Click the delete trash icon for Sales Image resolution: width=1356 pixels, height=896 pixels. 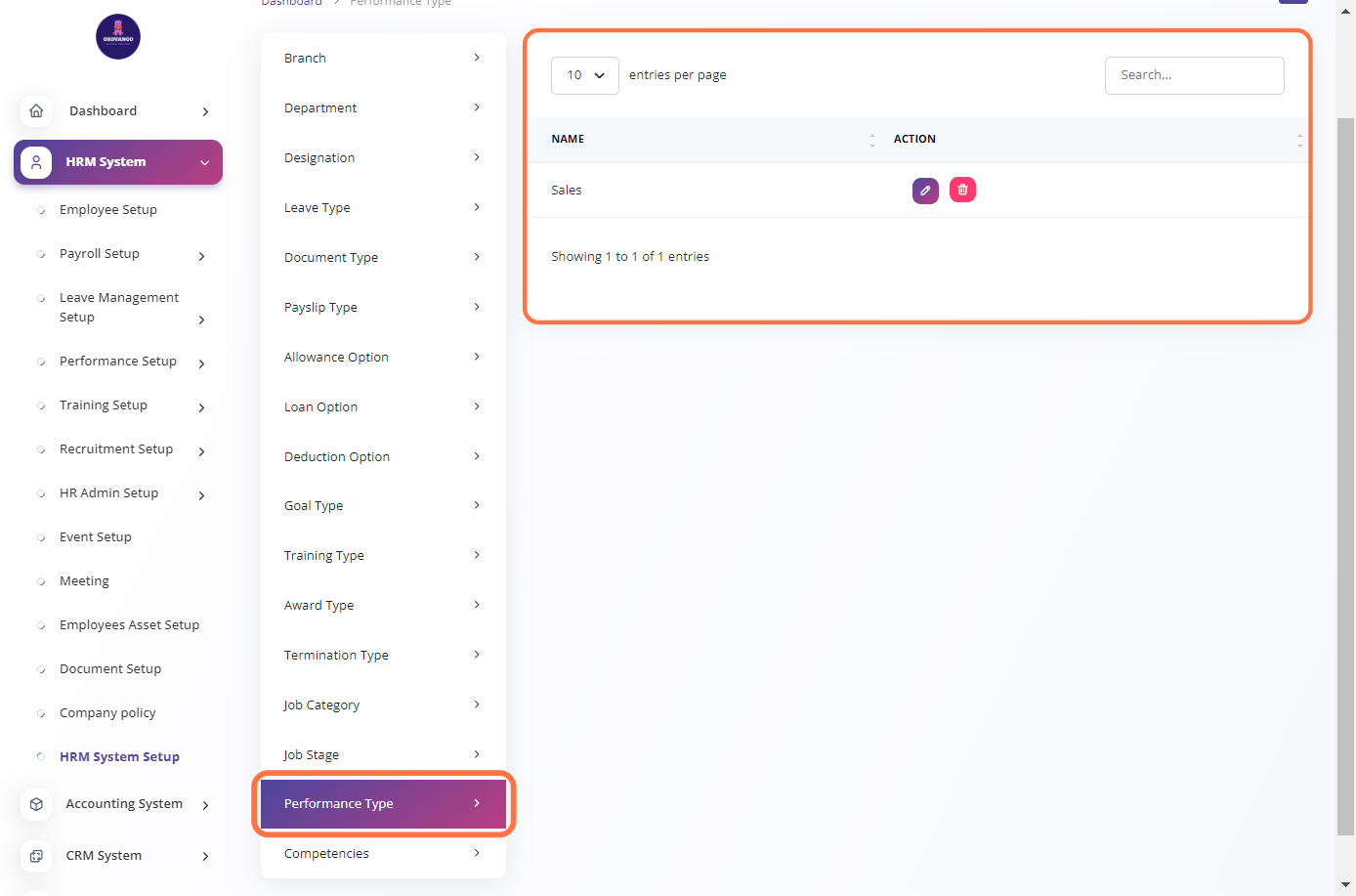pos(962,190)
